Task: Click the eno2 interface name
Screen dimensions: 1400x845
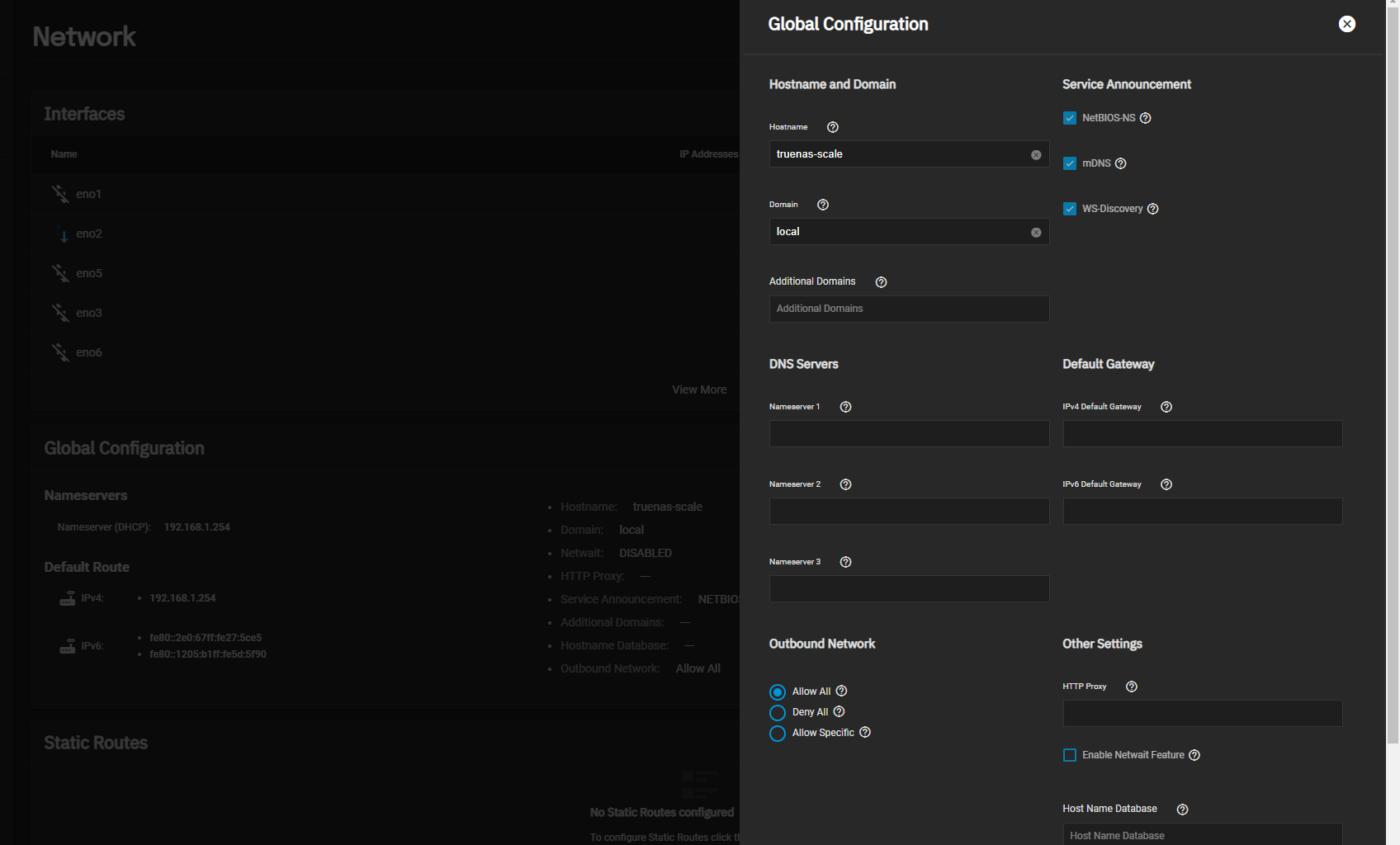Action: pos(89,234)
